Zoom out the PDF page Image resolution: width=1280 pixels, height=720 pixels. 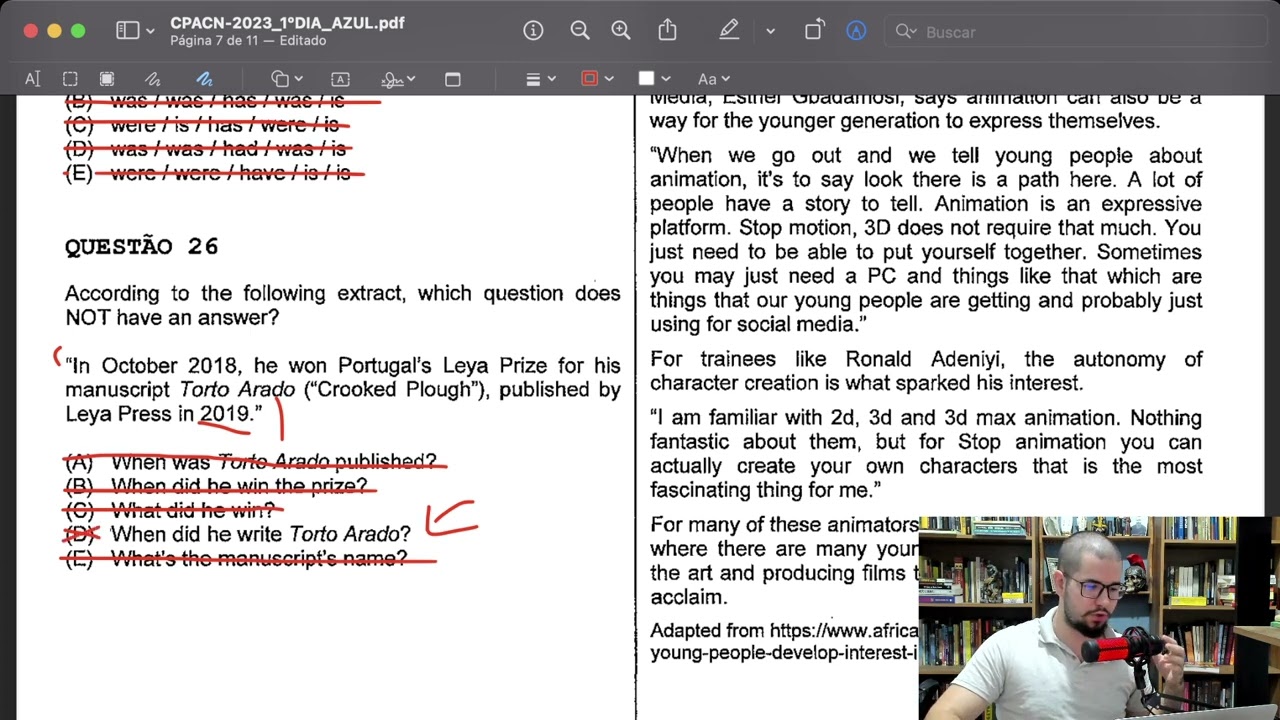580,31
